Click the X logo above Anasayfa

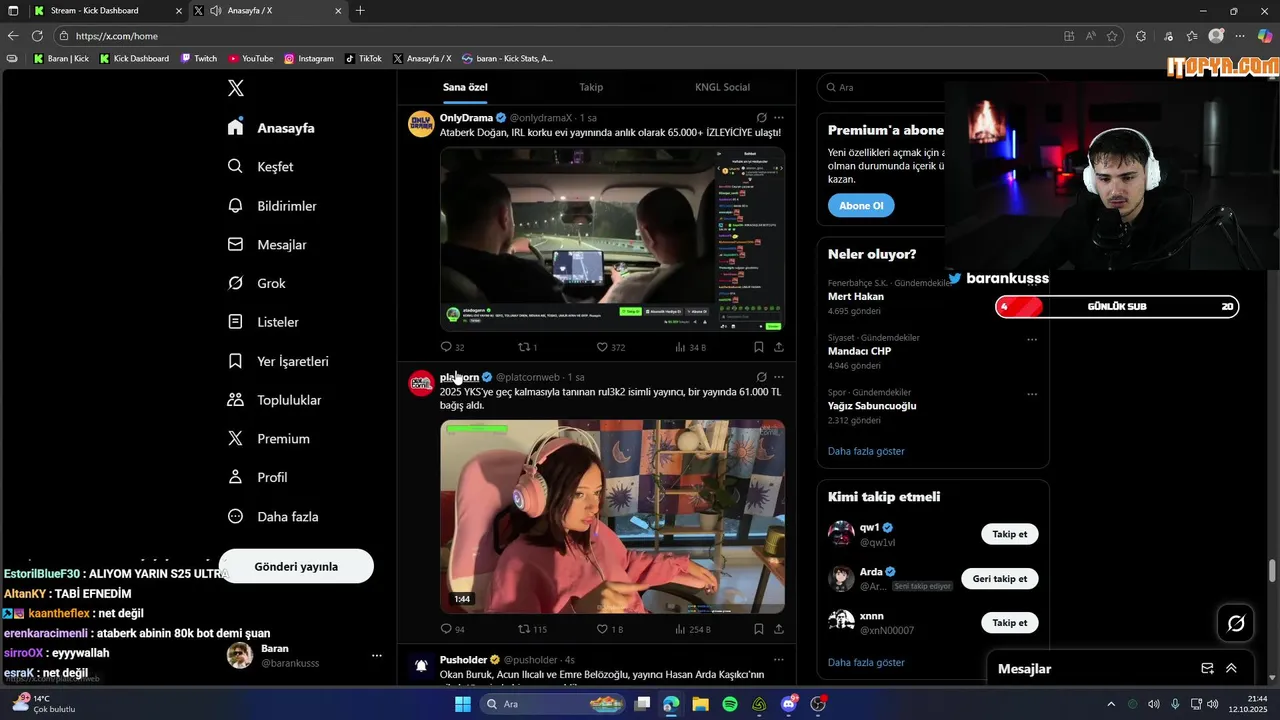236,88
